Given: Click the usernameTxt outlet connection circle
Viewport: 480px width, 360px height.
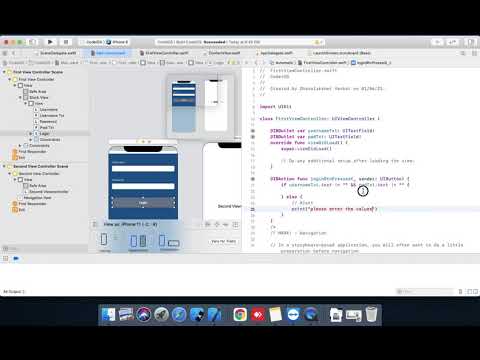Looking at the screenshot, I should [x=253, y=131].
